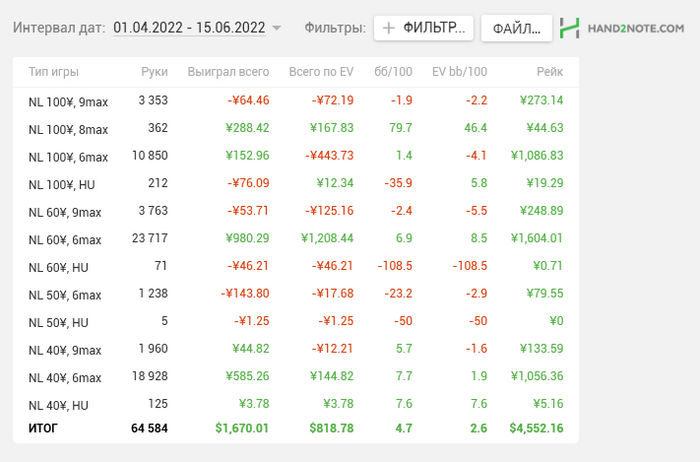The height and width of the screenshot is (462, 700).
Task: Select the NL 40¥, 6max row
Action: click(x=296, y=377)
